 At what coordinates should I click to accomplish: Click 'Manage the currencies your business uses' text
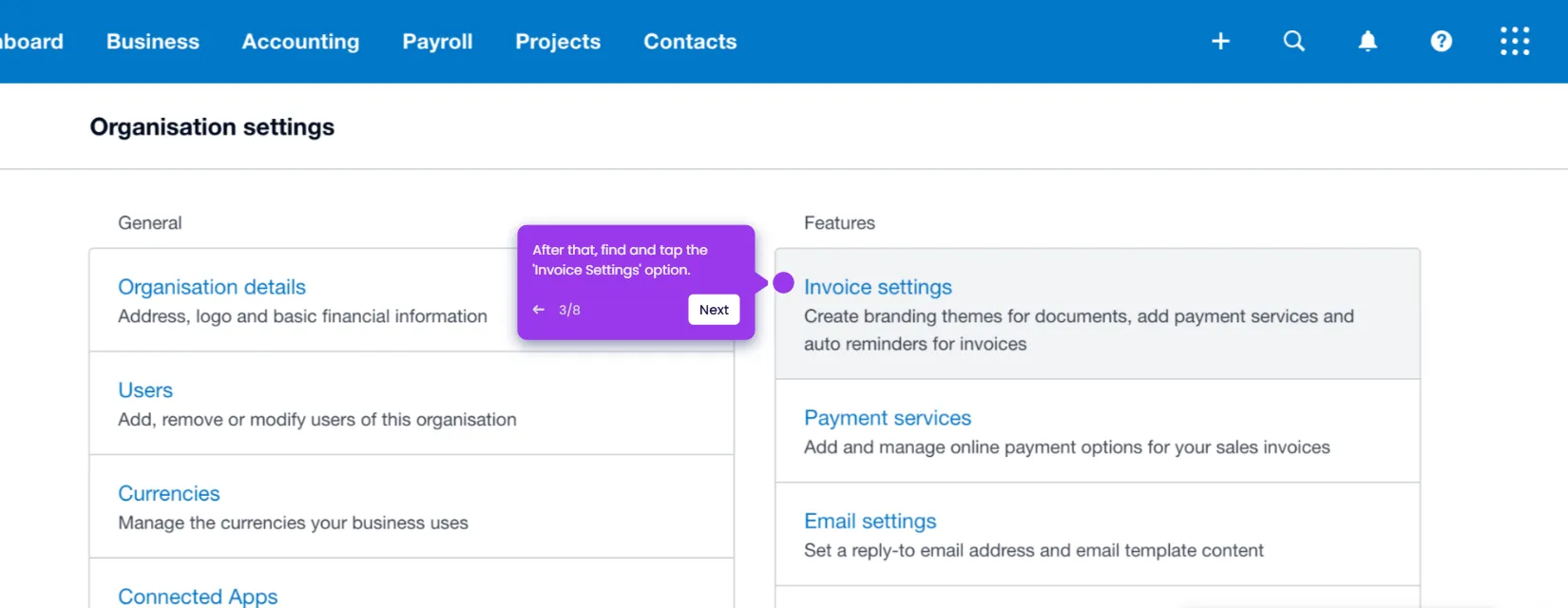[293, 523]
